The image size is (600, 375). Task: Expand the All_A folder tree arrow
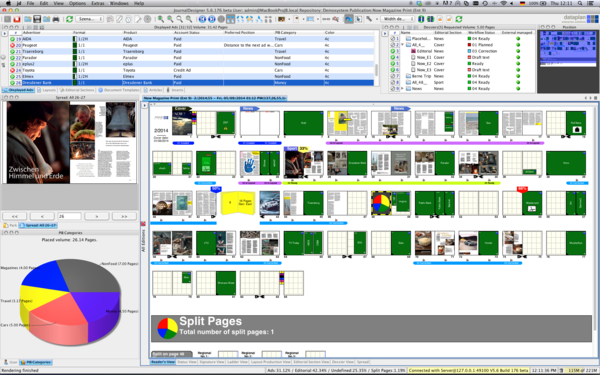403,45
